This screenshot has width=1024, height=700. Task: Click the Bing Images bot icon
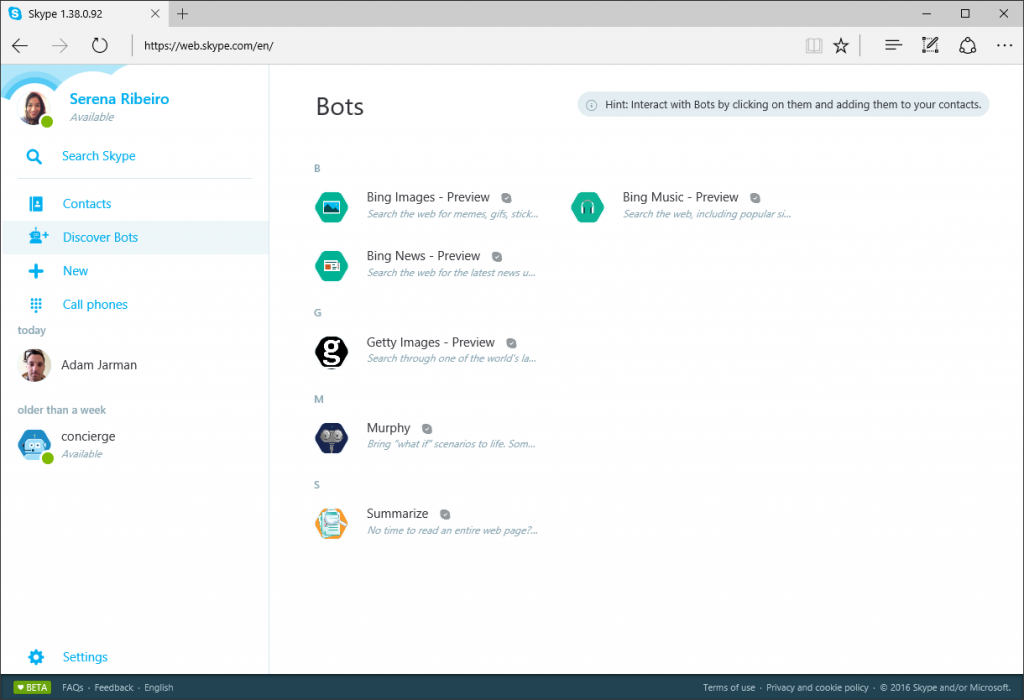pyautogui.click(x=331, y=206)
